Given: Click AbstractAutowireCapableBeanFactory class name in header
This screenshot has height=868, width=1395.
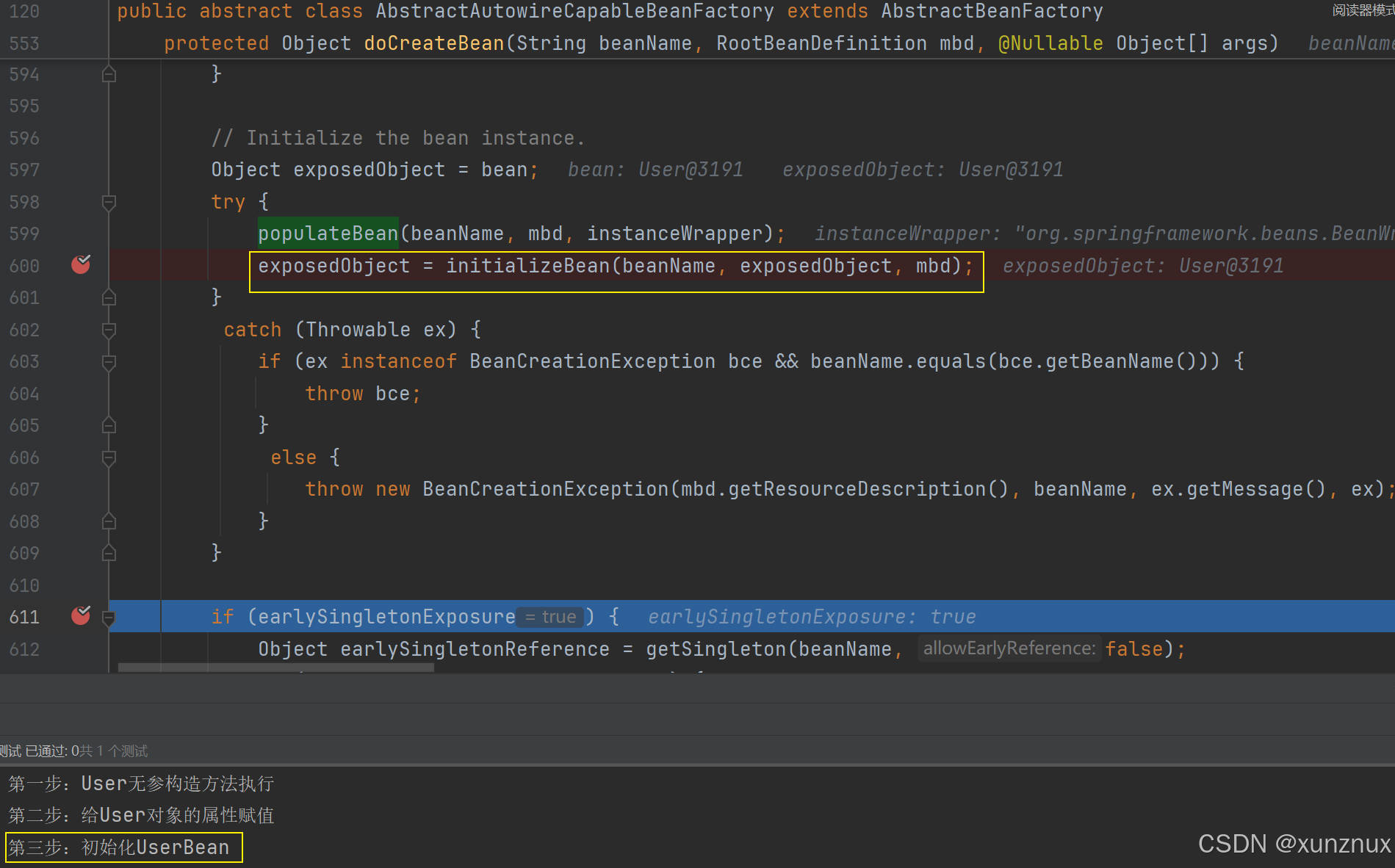Looking at the screenshot, I should pyautogui.click(x=574, y=11).
